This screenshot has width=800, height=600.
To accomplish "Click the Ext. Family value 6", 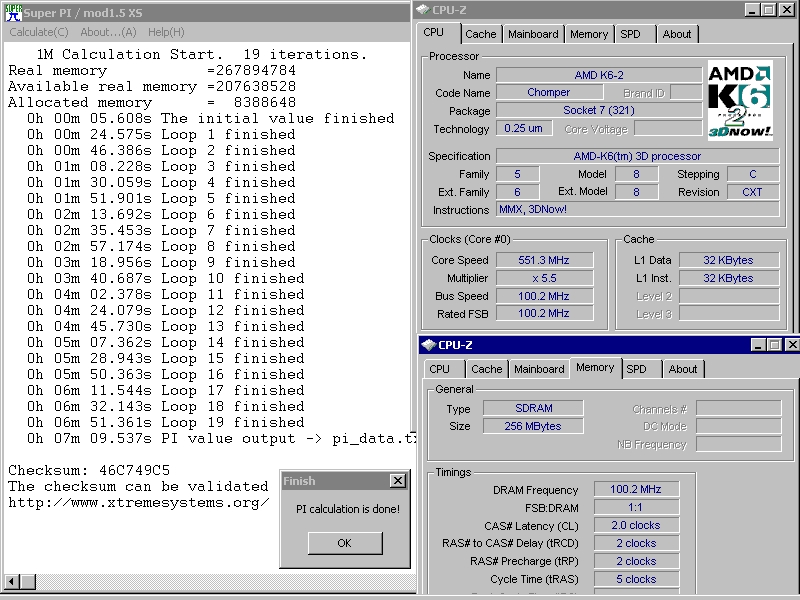I will click(x=517, y=192).
